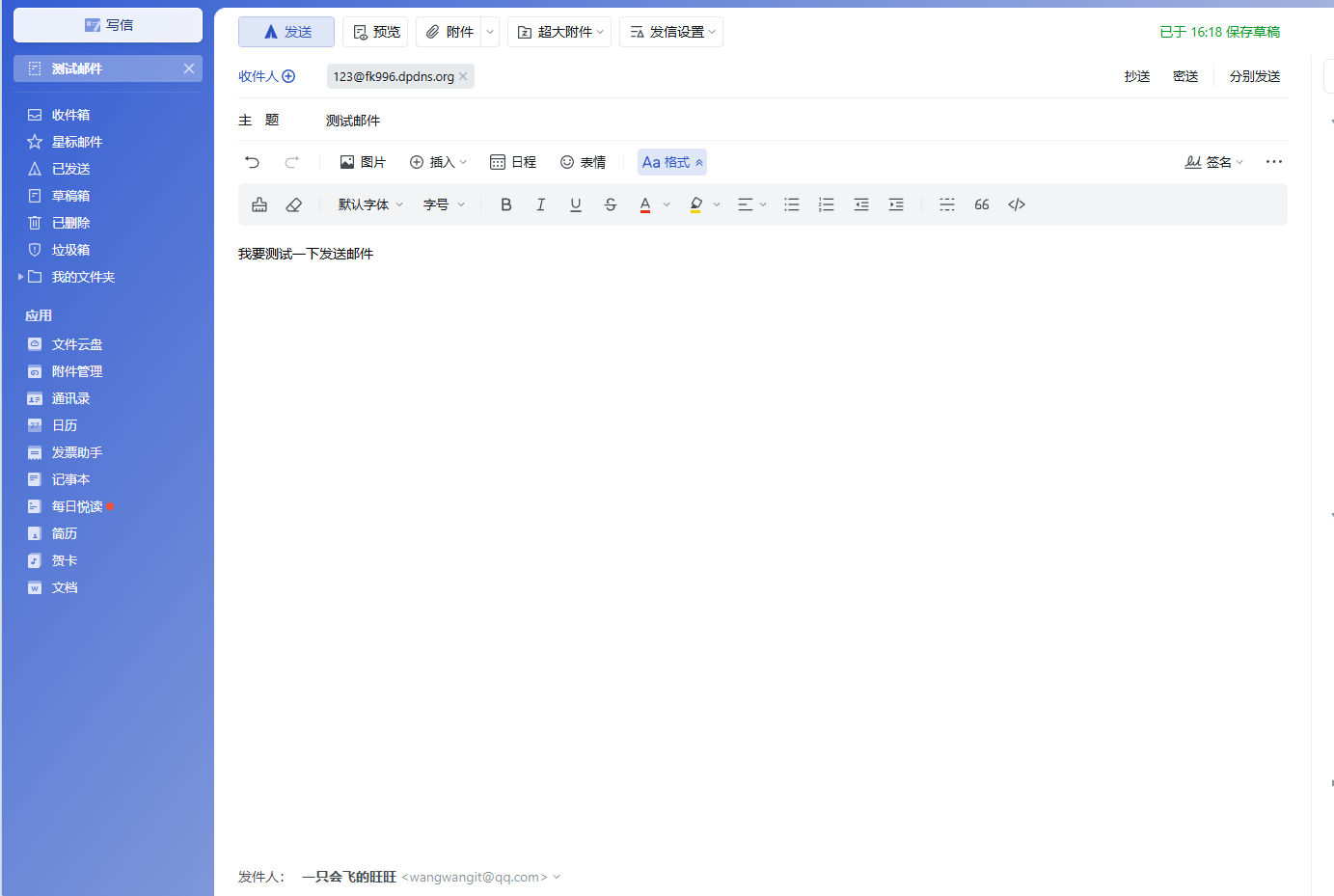Expand 我的文件夹 in the sidebar
This screenshot has height=896, width=1334.
[21, 277]
